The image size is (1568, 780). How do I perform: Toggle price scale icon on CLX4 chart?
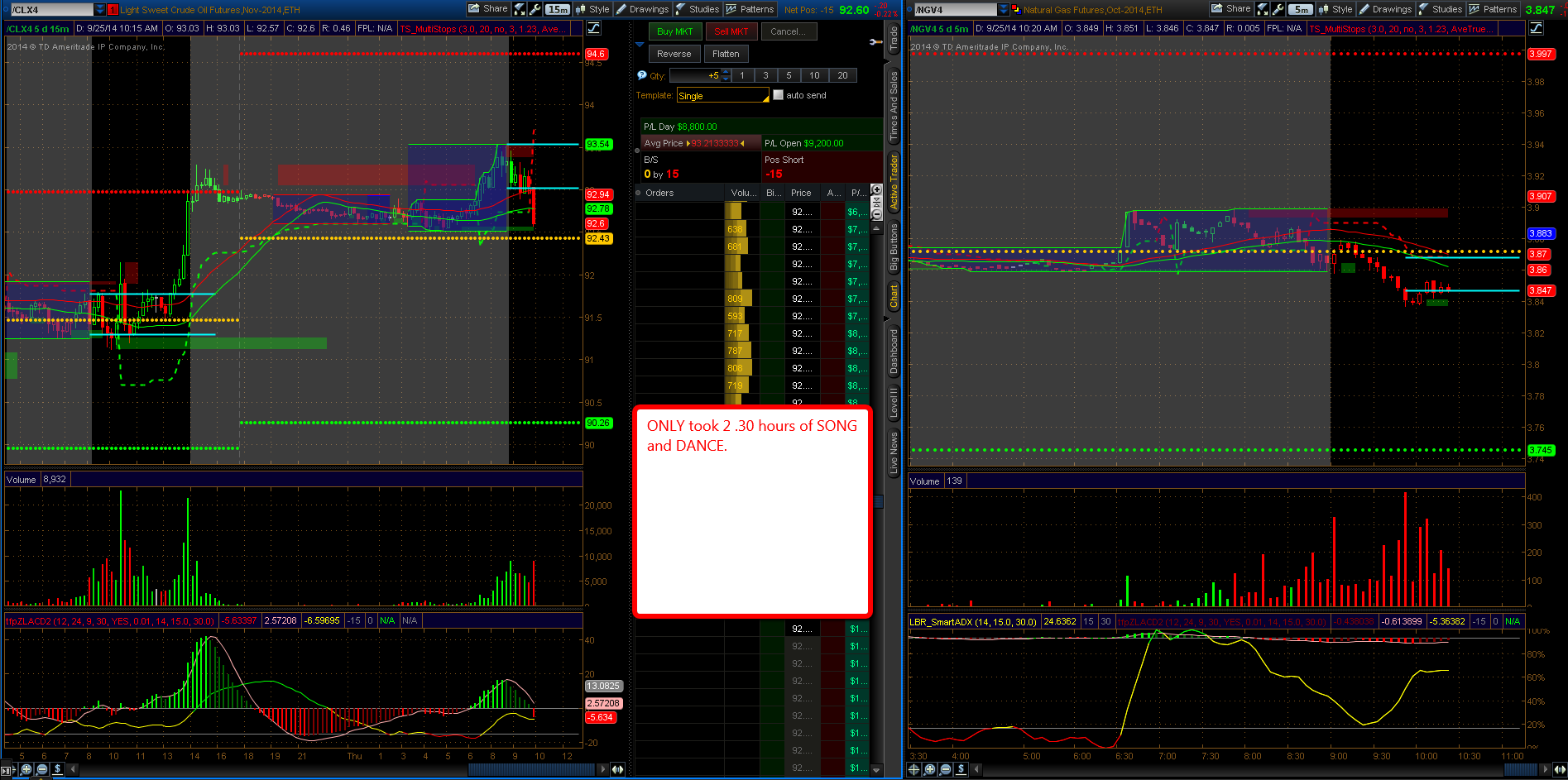click(x=593, y=28)
